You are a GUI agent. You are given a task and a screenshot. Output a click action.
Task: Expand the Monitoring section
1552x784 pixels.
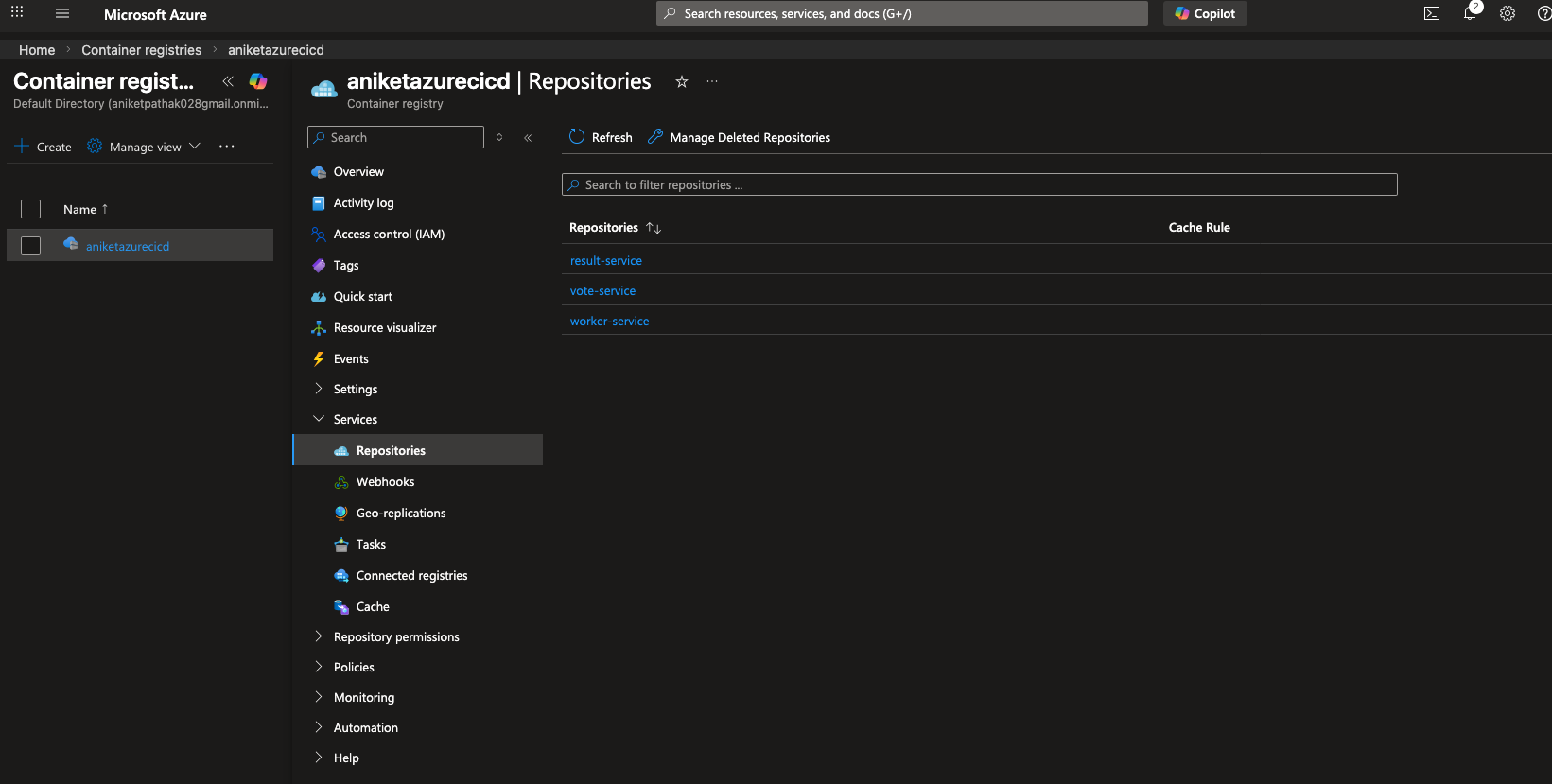click(363, 697)
